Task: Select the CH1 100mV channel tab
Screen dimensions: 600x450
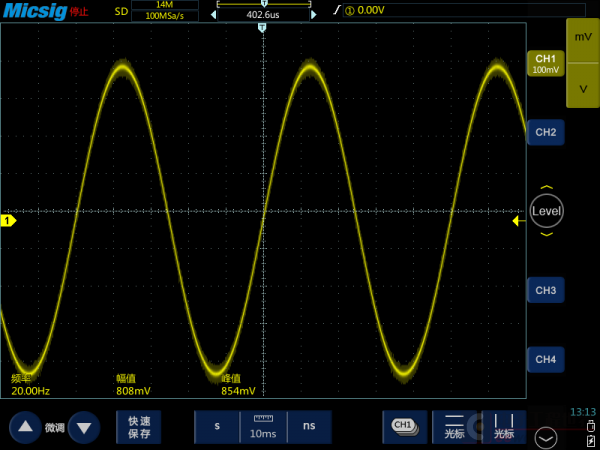Action: click(x=546, y=64)
